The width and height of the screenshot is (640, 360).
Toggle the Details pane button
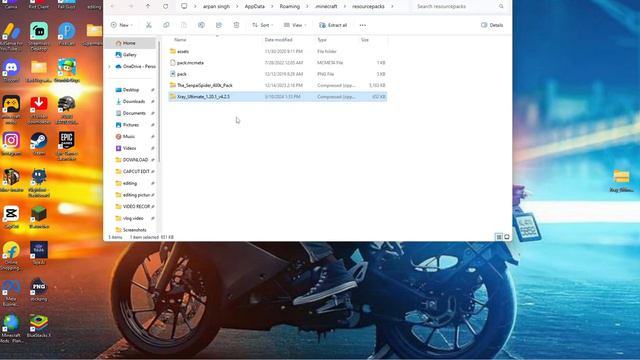click(x=492, y=25)
